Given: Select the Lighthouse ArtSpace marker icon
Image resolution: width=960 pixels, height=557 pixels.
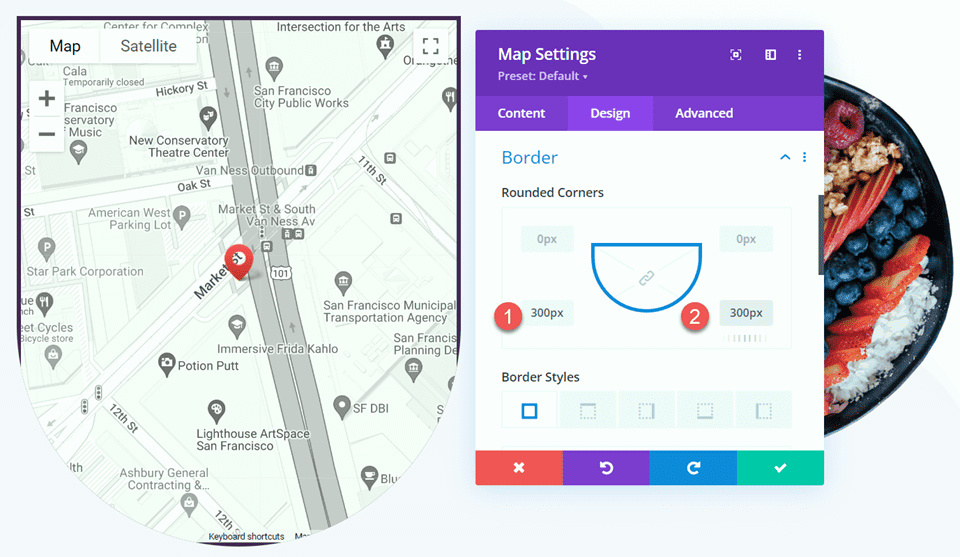Looking at the screenshot, I should [x=216, y=411].
